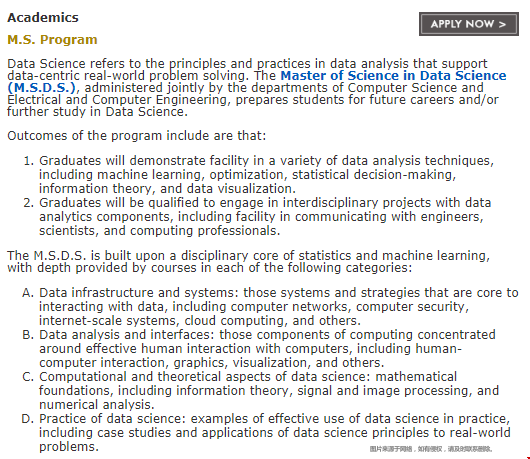The width and height of the screenshot is (530, 459).
Task: Click the paragraph starting 'The M.S.D.S. is built'
Action: point(248,262)
